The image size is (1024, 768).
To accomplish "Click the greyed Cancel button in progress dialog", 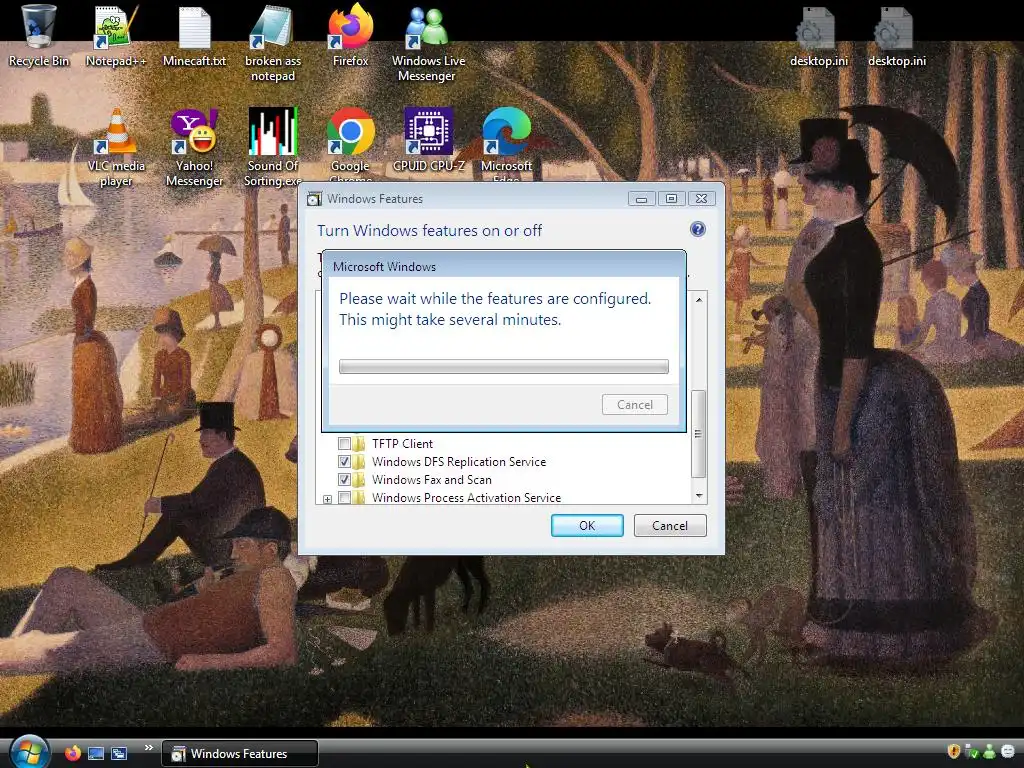I will click(635, 405).
